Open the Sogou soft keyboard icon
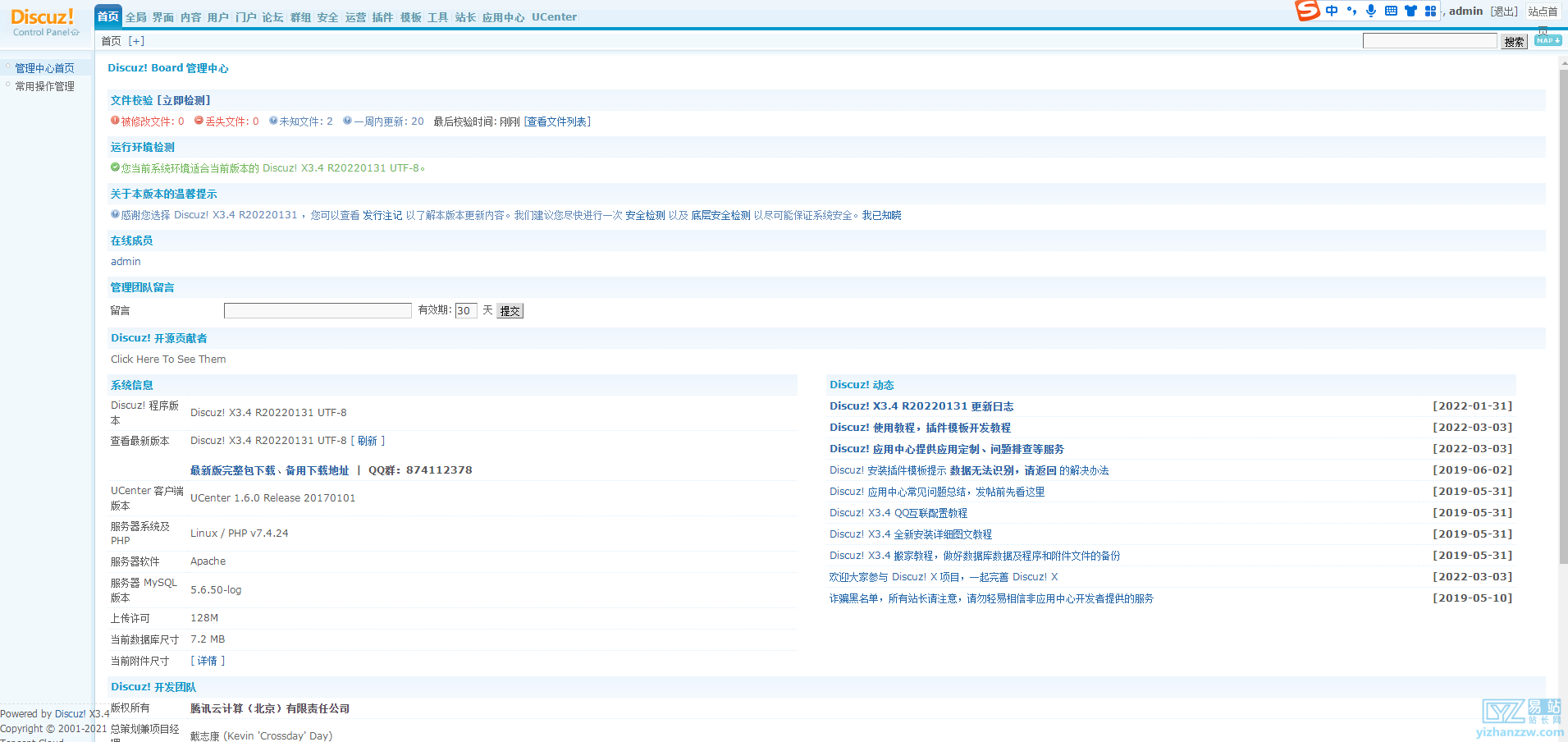The image size is (1568, 742). coord(1391,11)
